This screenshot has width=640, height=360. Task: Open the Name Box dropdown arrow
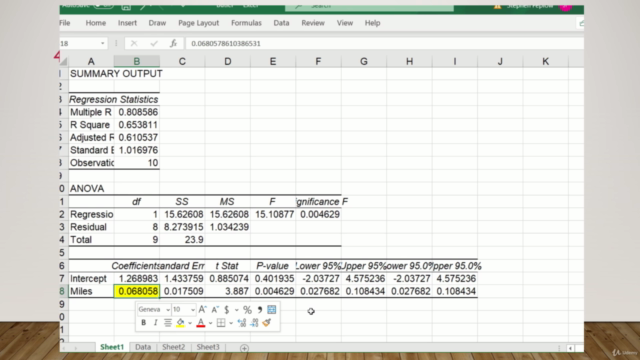[102, 43]
